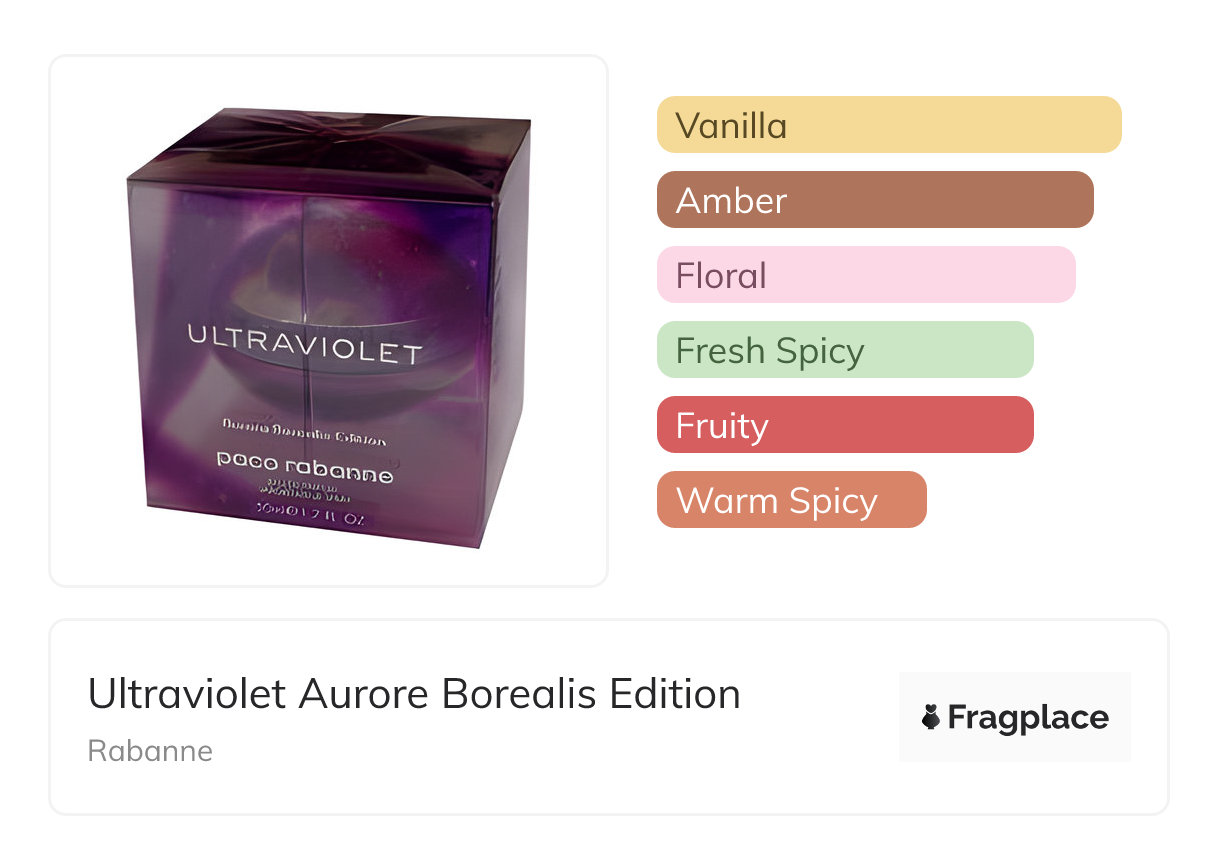Click the Vanilla label text

click(731, 126)
